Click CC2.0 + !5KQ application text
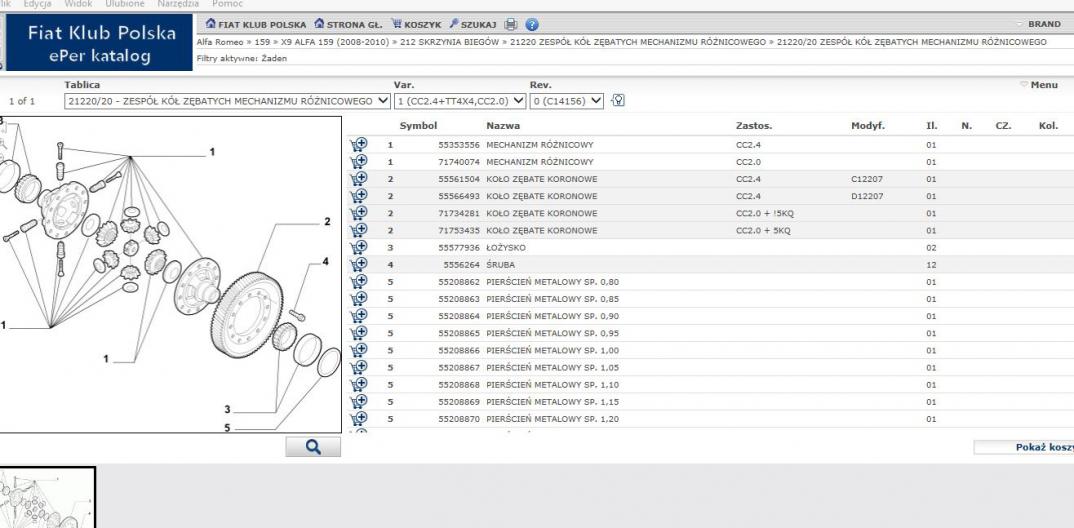The width and height of the screenshot is (1074, 528). (x=765, y=214)
